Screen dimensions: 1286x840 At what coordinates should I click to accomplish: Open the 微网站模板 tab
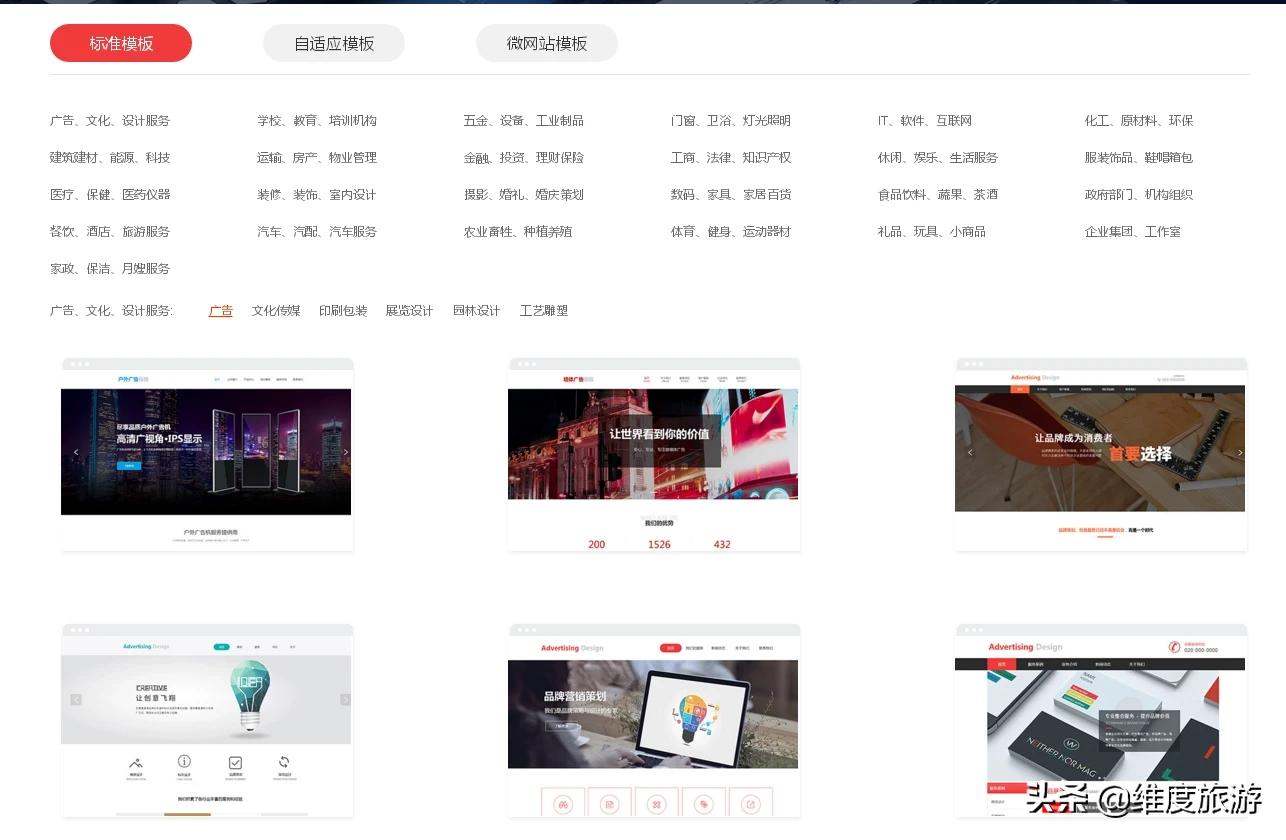coord(547,44)
